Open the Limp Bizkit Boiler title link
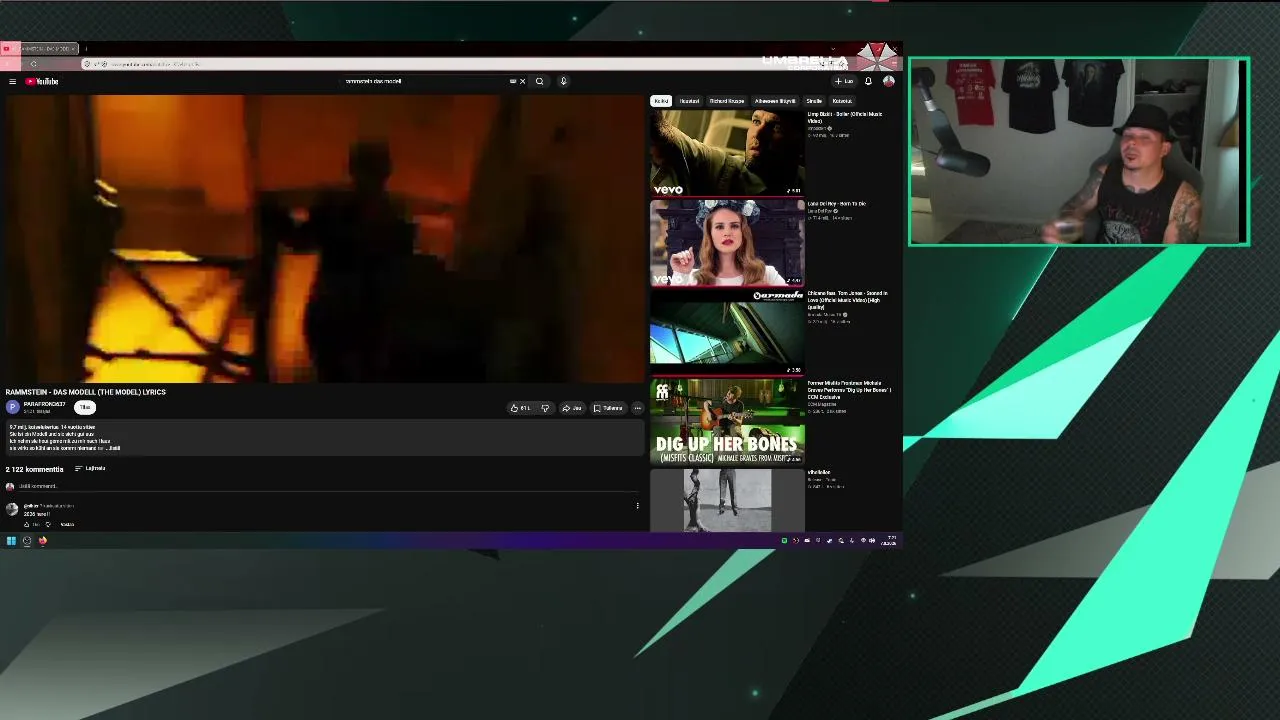The image size is (1280, 720). (845, 118)
